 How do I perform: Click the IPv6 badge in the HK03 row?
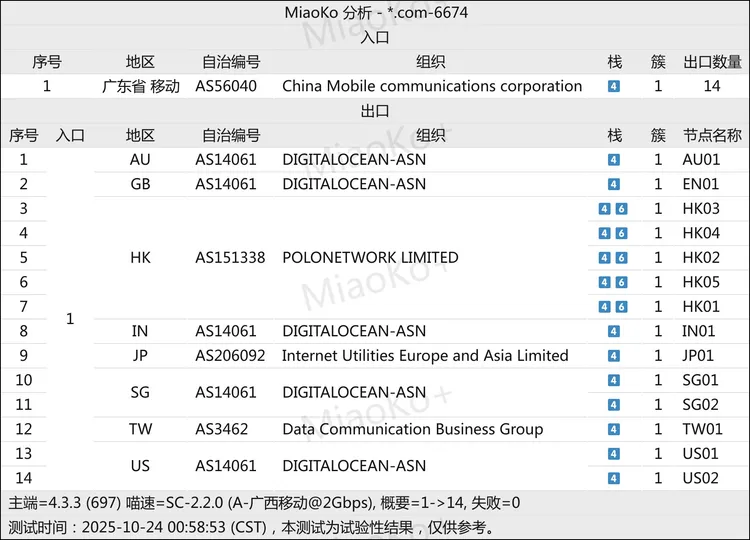coord(621,209)
